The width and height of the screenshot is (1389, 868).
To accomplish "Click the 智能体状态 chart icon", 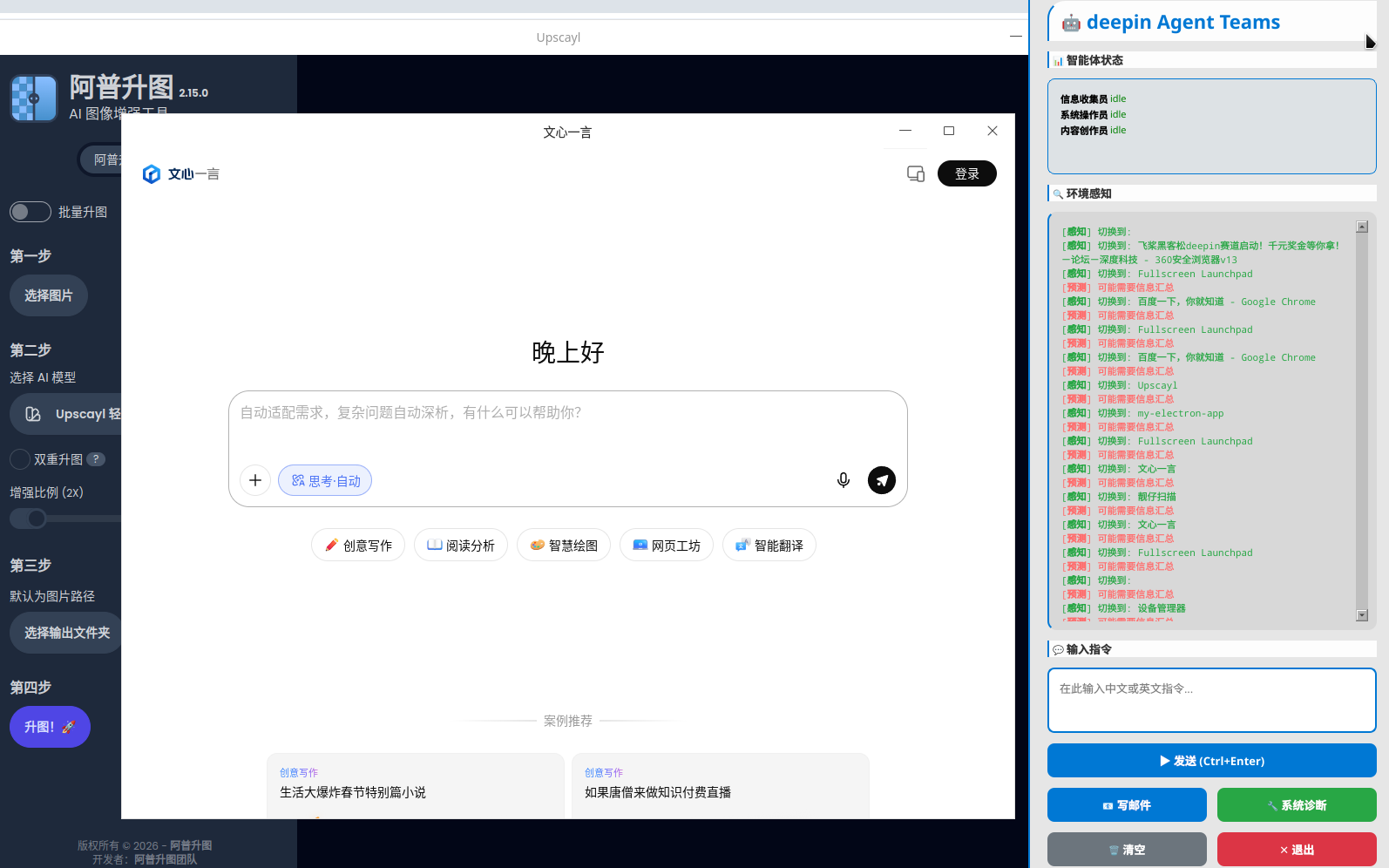I will coord(1058,61).
